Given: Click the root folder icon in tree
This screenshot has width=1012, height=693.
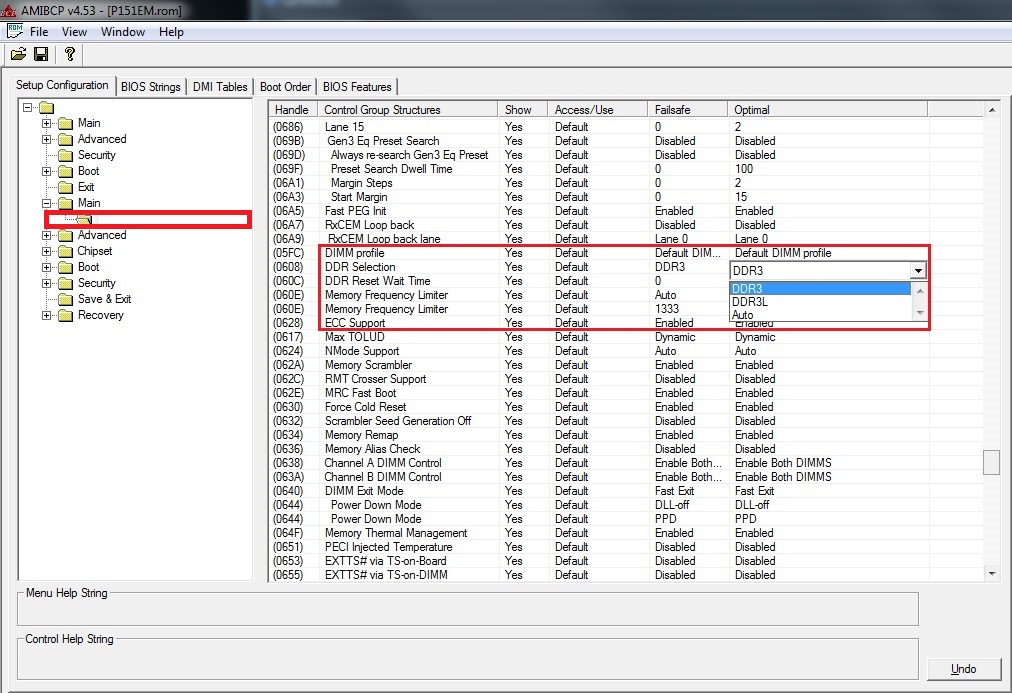Looking at the screenshot, I should [46, 107].
